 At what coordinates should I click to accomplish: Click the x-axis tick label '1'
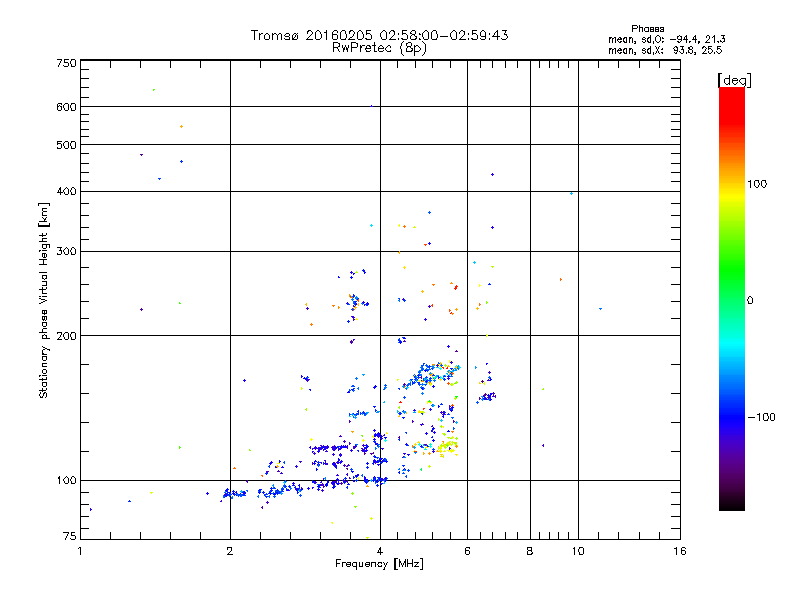[80, 551]
